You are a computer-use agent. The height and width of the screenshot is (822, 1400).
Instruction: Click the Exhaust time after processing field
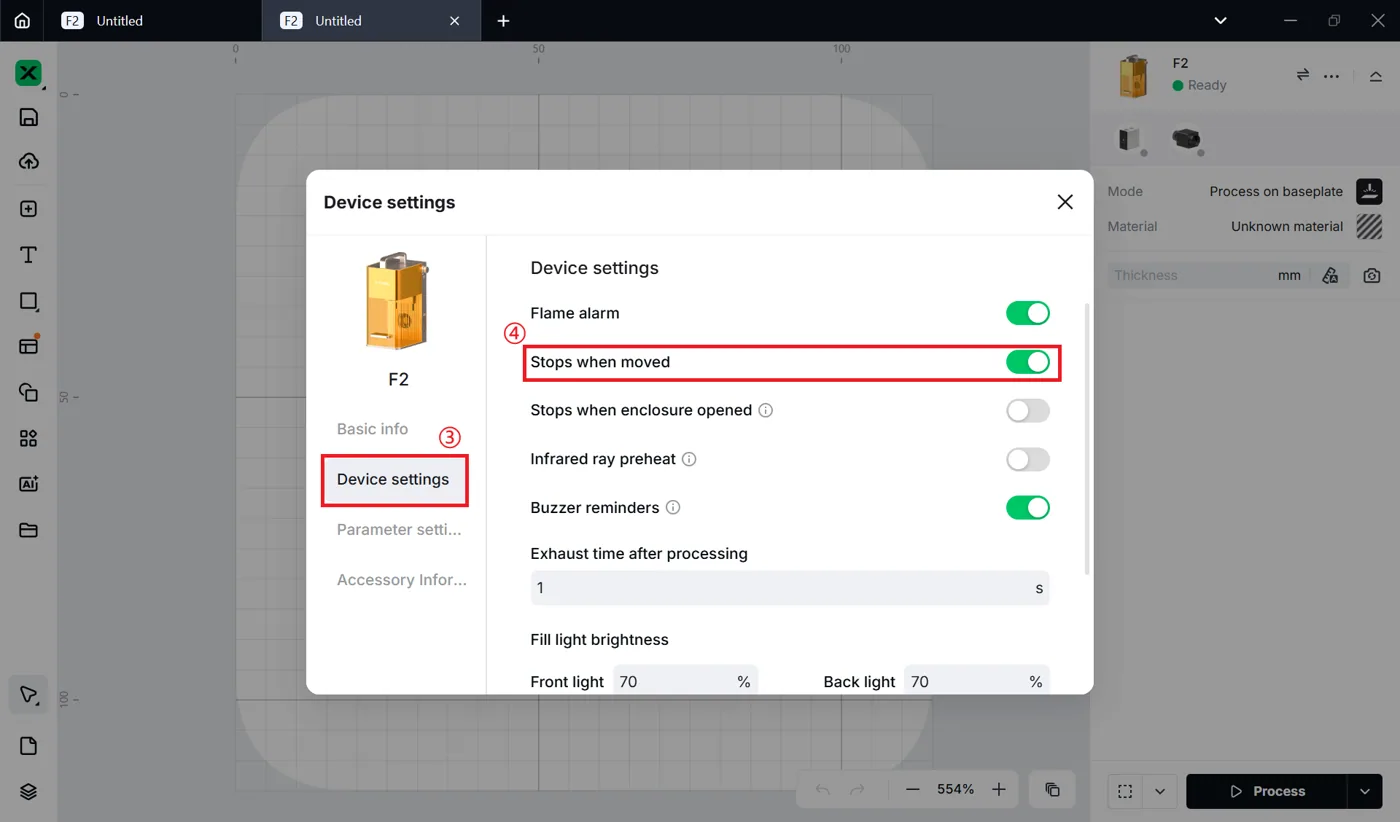coord(790,588)
